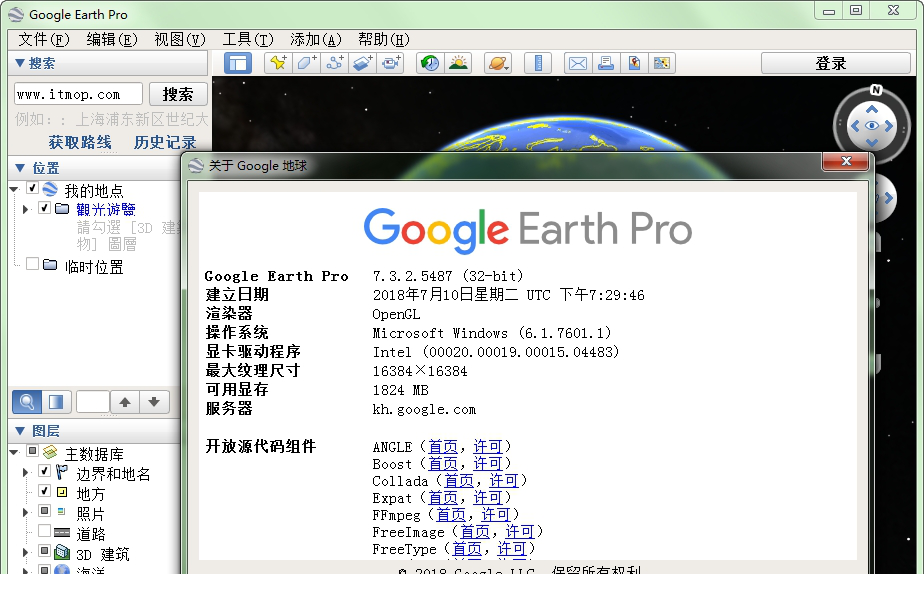Image resolution: width=924 pixels, height=596 pixels.
Task: Enable 临时位置 checkbox
Action: tap(32, 264)
